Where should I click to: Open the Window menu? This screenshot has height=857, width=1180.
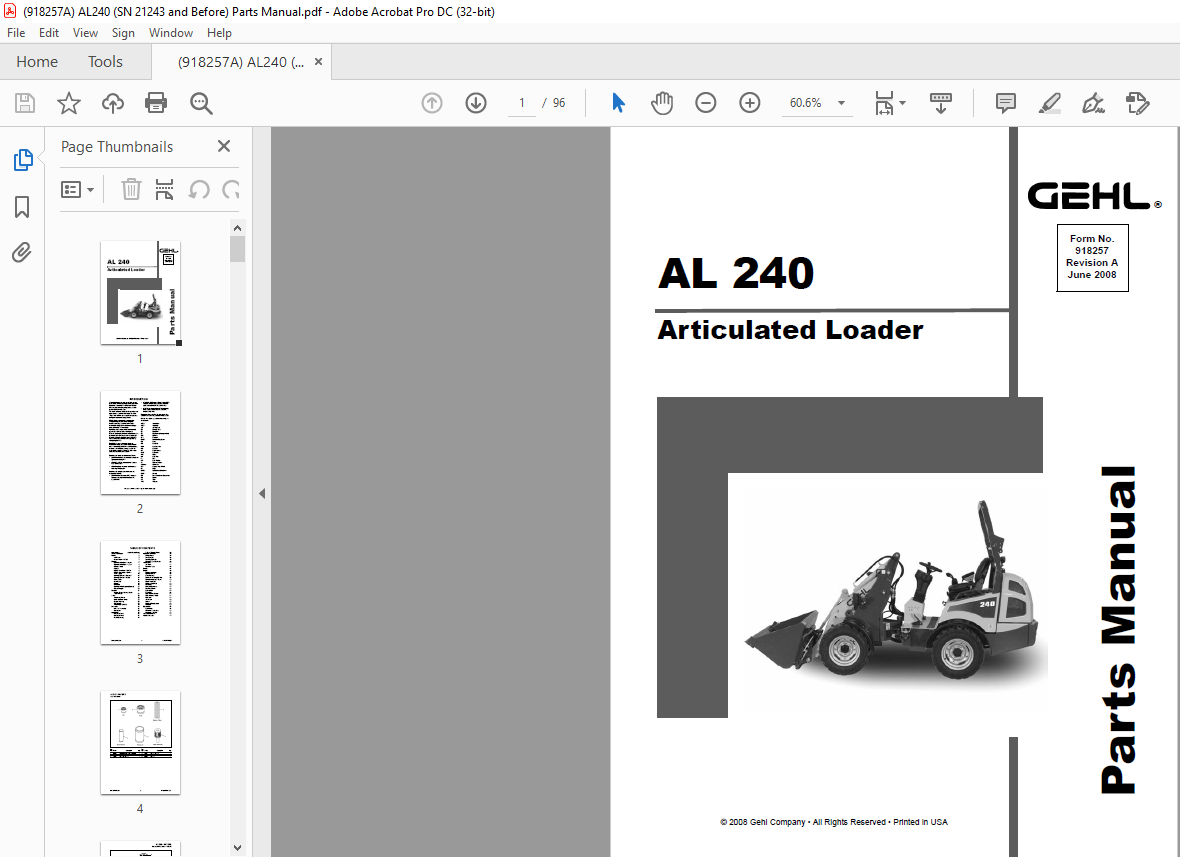[x=171, y=33]
